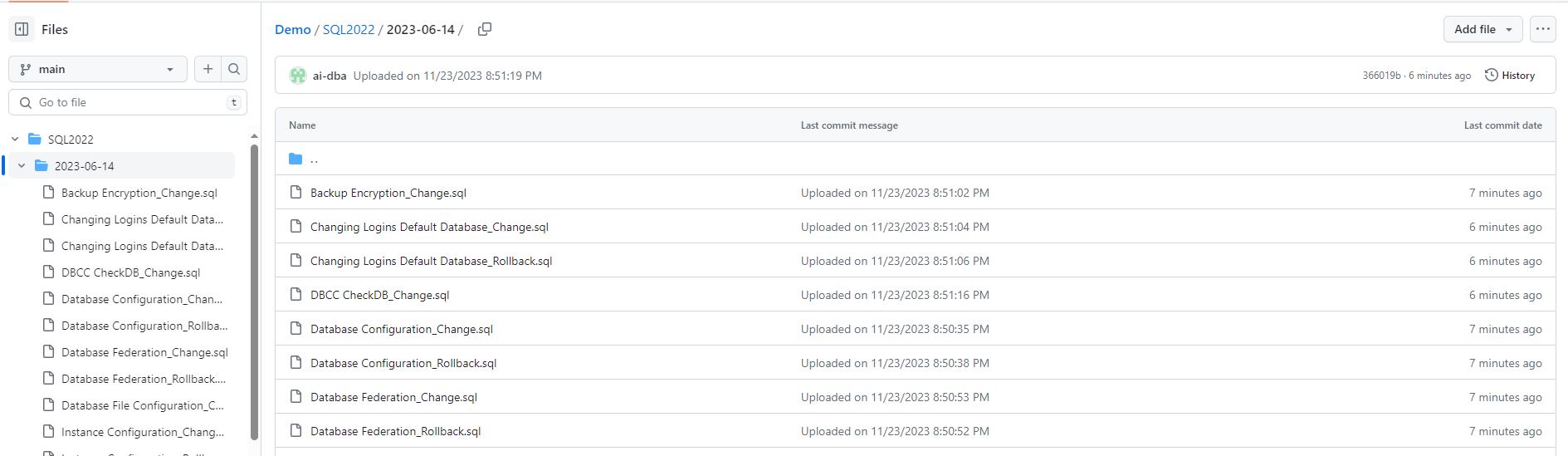Open Backup Encryption_Change.sql in file list
1568x456 pixels.
tap(388, 193)
